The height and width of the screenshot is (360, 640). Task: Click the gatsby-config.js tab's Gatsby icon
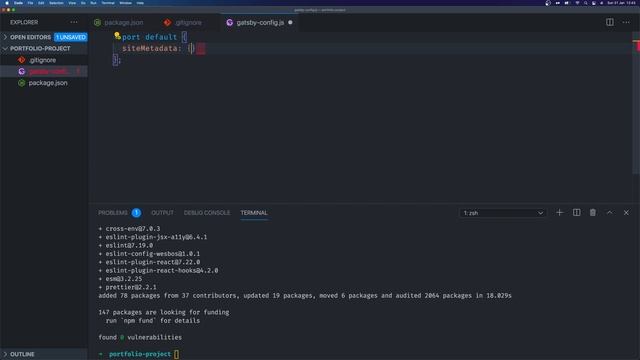pyautogui.click(x=229, y=22)
